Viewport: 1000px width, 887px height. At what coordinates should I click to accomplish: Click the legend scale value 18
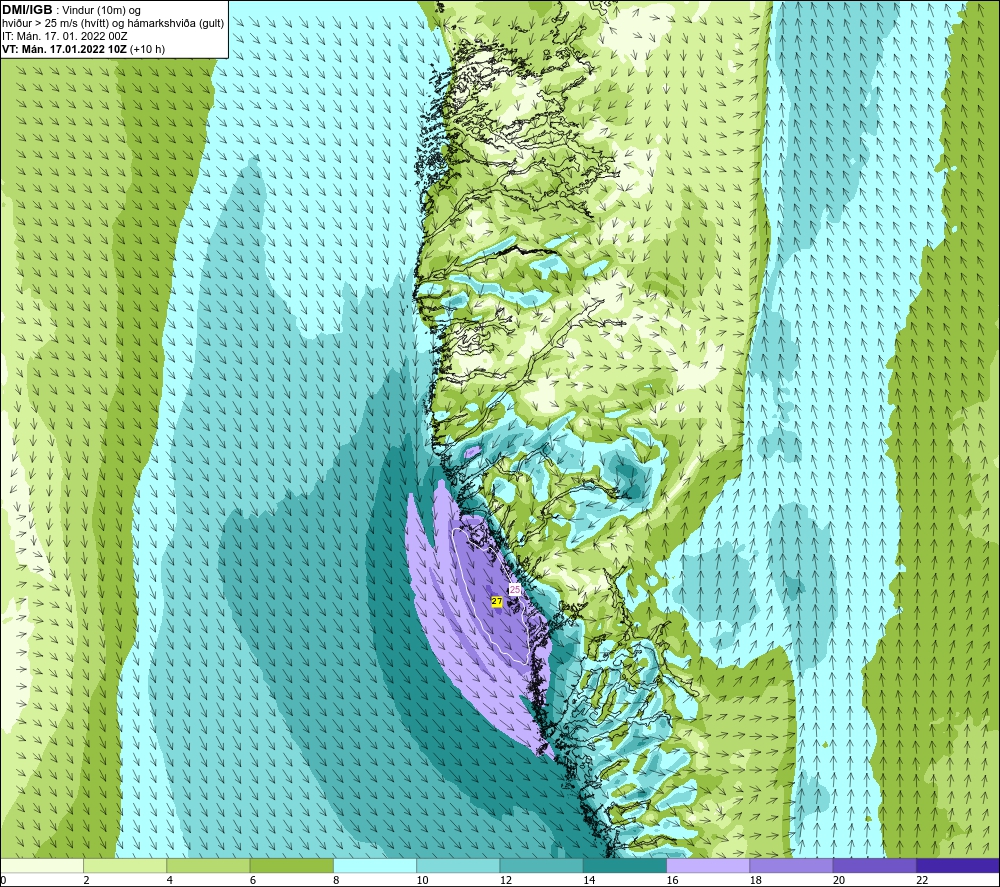[756, 880]
